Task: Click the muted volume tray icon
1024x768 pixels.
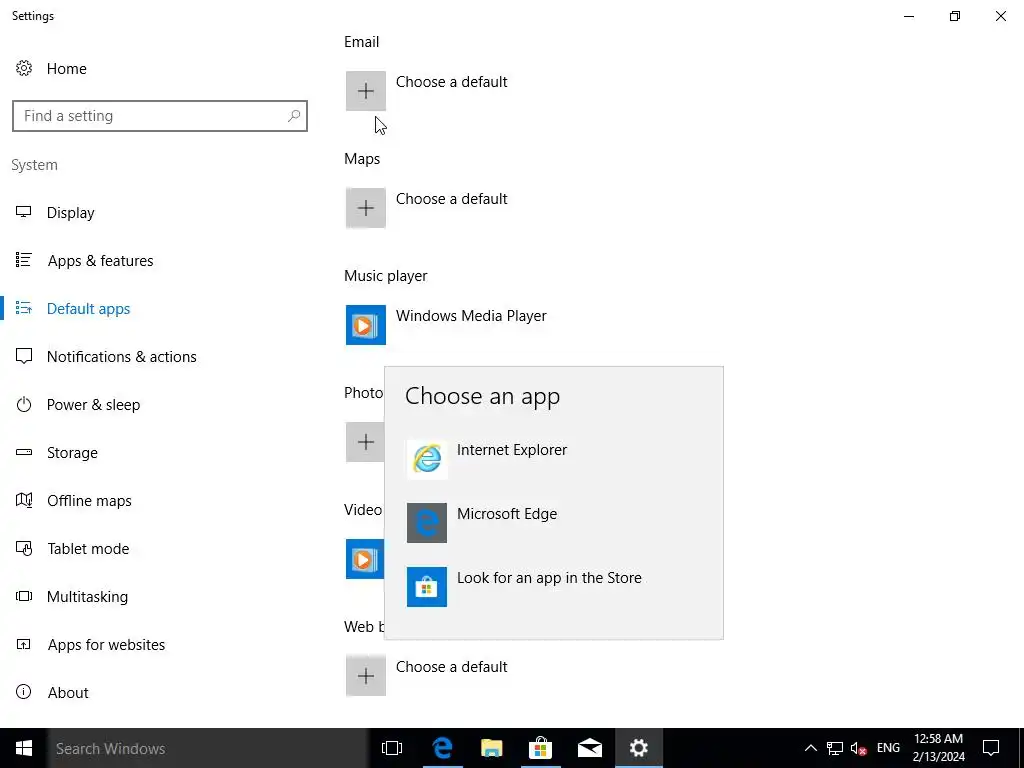Action: click(x=859, y=748)
